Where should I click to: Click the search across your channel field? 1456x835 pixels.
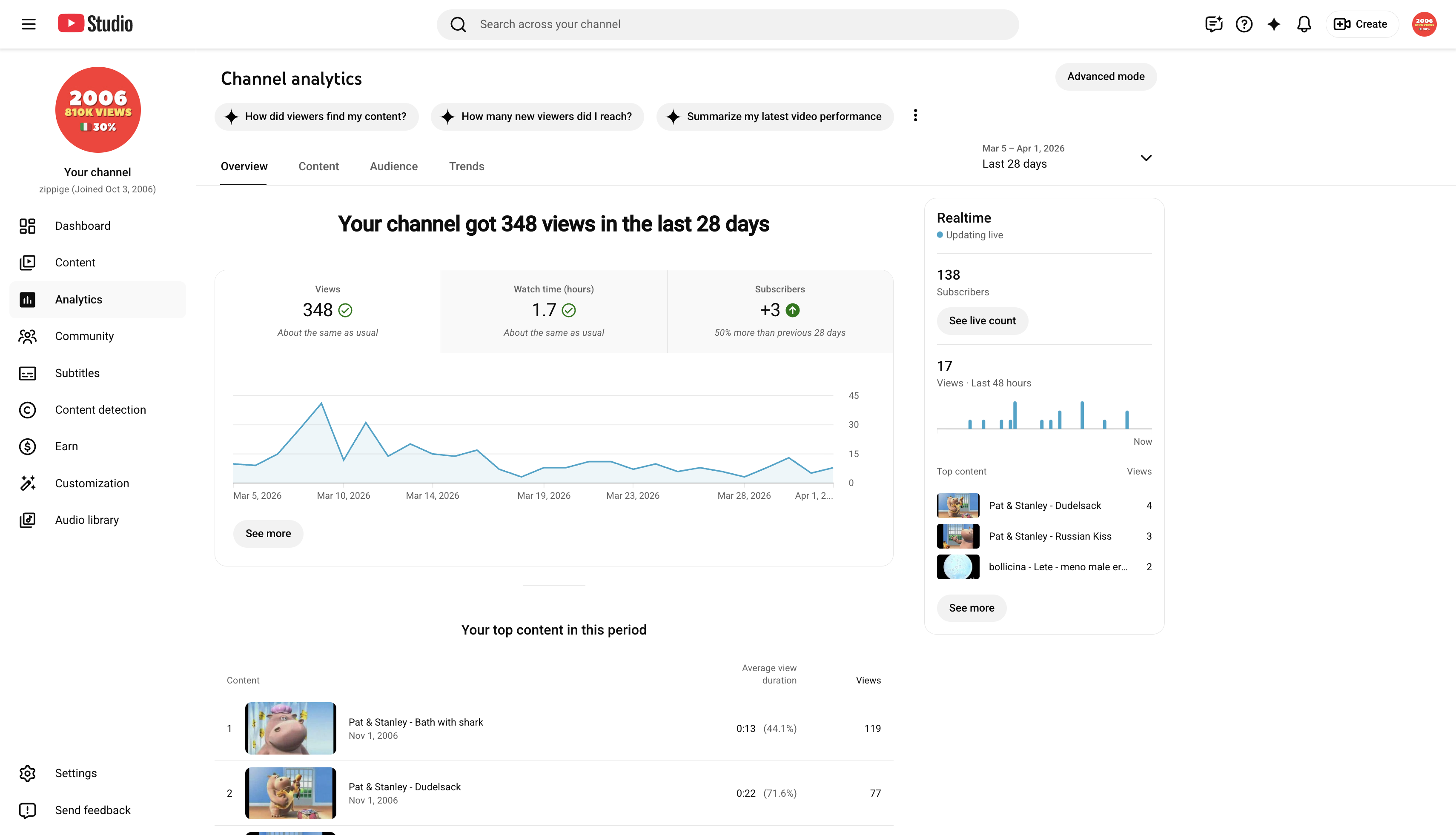pyautogui.click(x=728, y=25)
